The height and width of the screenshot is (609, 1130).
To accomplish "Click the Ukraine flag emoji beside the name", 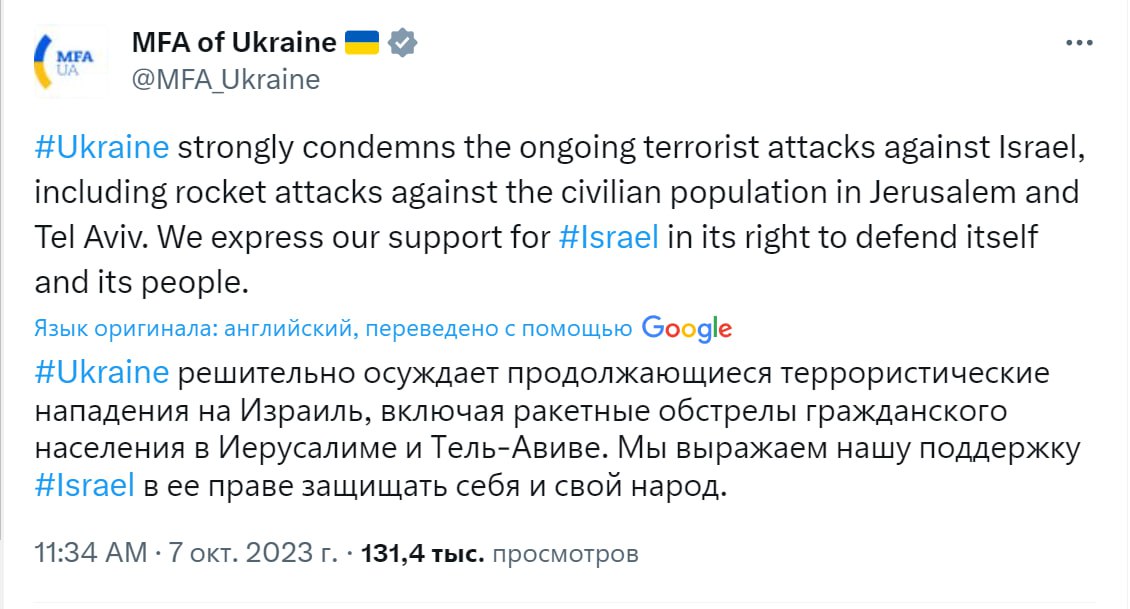I will (362, 43).
